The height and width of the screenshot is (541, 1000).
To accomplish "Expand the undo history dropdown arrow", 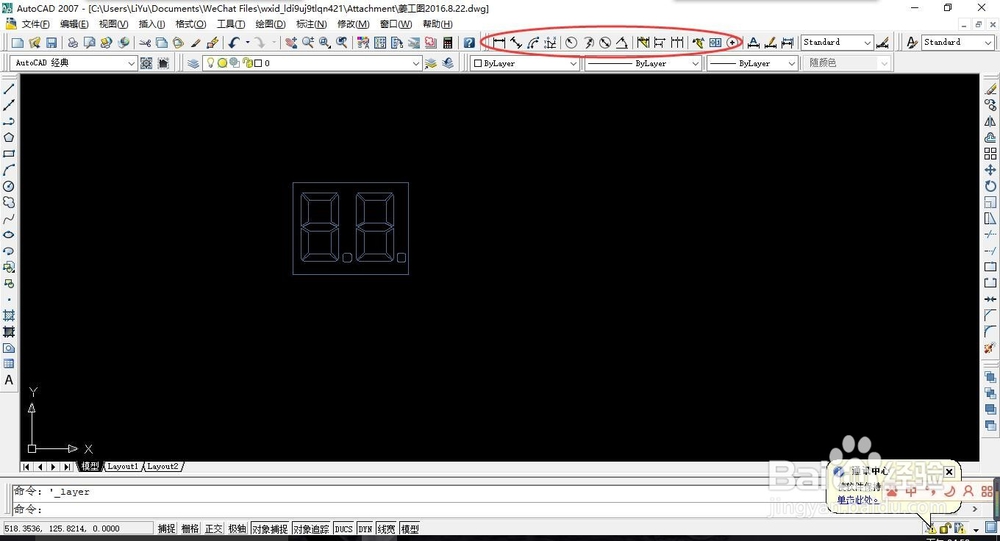I will click(x=247, y=43).
